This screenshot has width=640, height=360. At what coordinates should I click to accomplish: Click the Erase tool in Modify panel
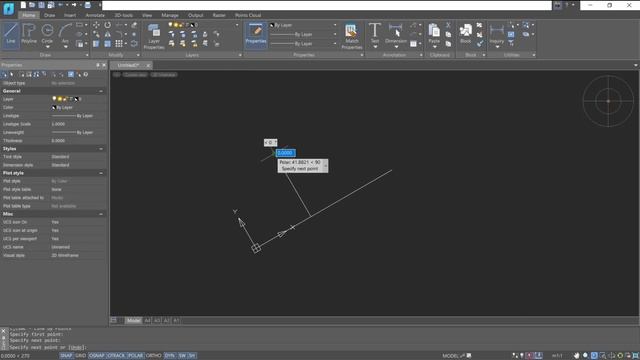134,25
